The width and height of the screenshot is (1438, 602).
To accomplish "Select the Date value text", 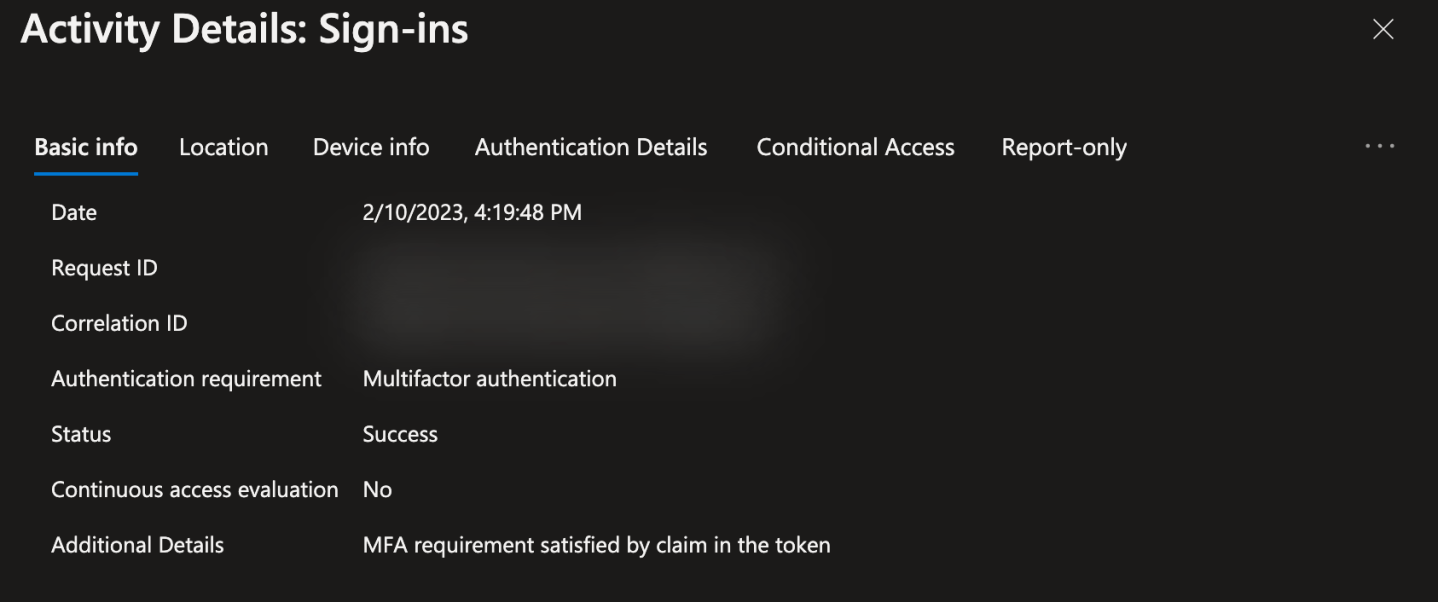I will [471, 212].
